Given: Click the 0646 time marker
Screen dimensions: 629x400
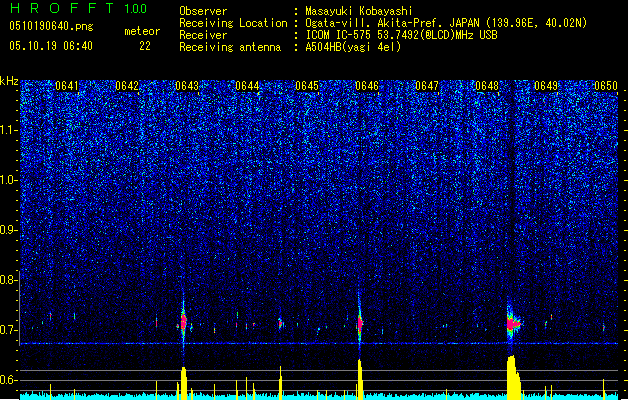Looking at the screenshot, I should coord(367,86).
